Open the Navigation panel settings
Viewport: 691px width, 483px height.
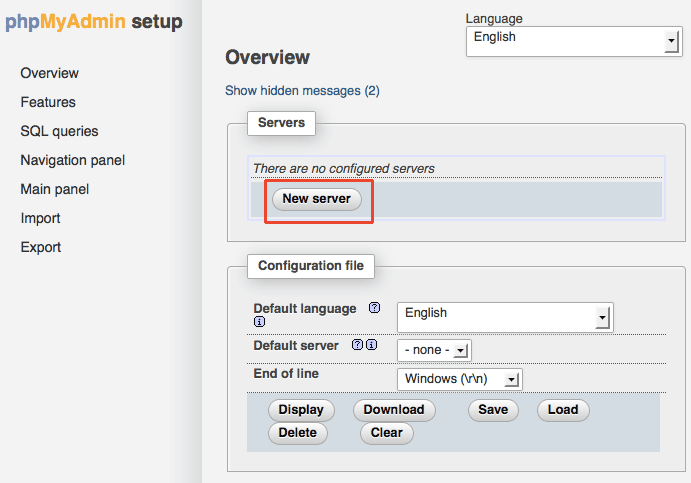coord(73,160)
